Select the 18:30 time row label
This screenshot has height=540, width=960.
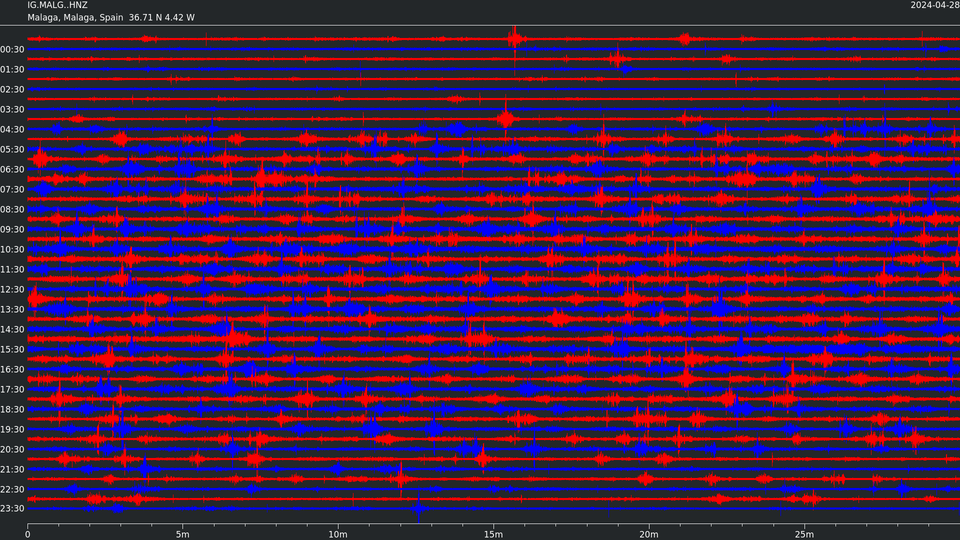click(12, 410)
